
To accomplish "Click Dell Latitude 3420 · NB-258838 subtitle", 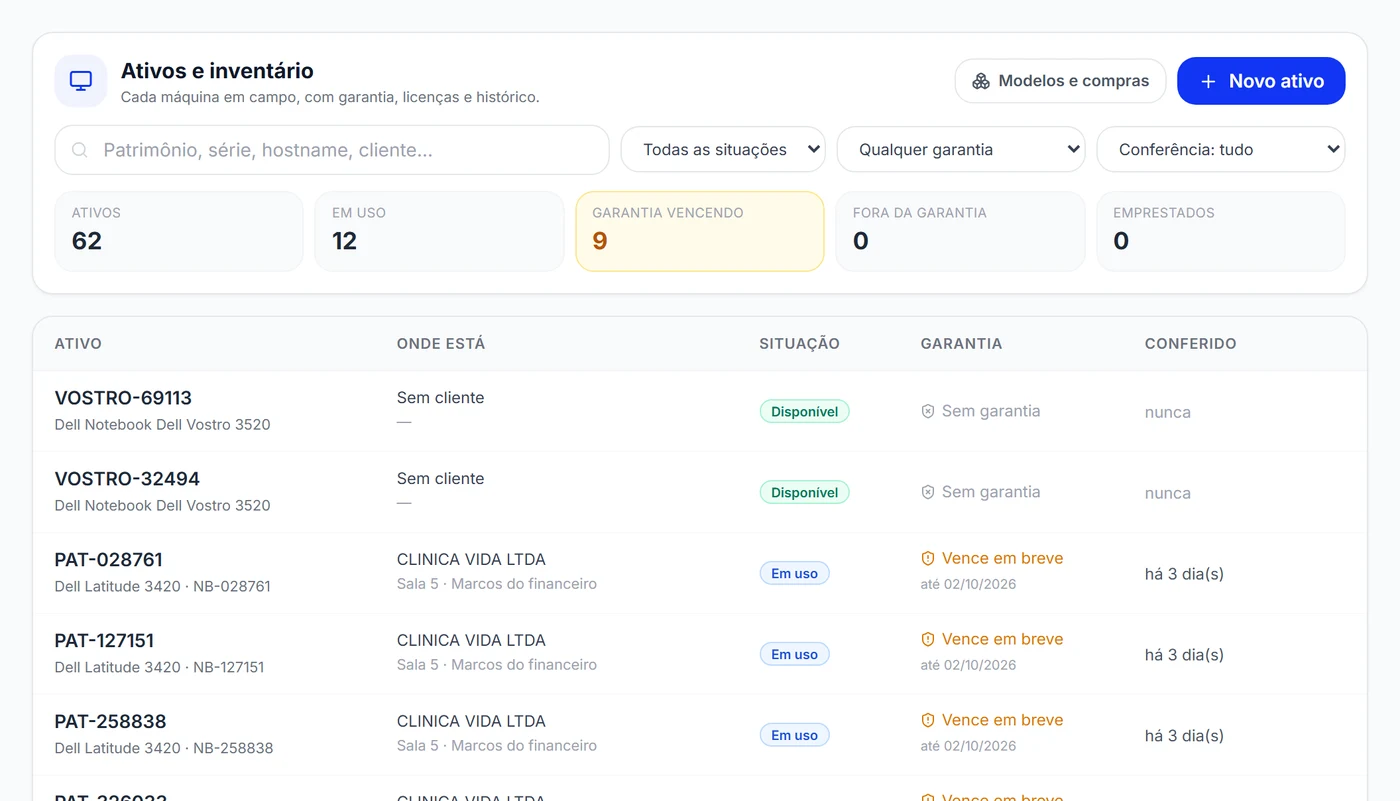I will pyautogui.click(x=164, y=748).
